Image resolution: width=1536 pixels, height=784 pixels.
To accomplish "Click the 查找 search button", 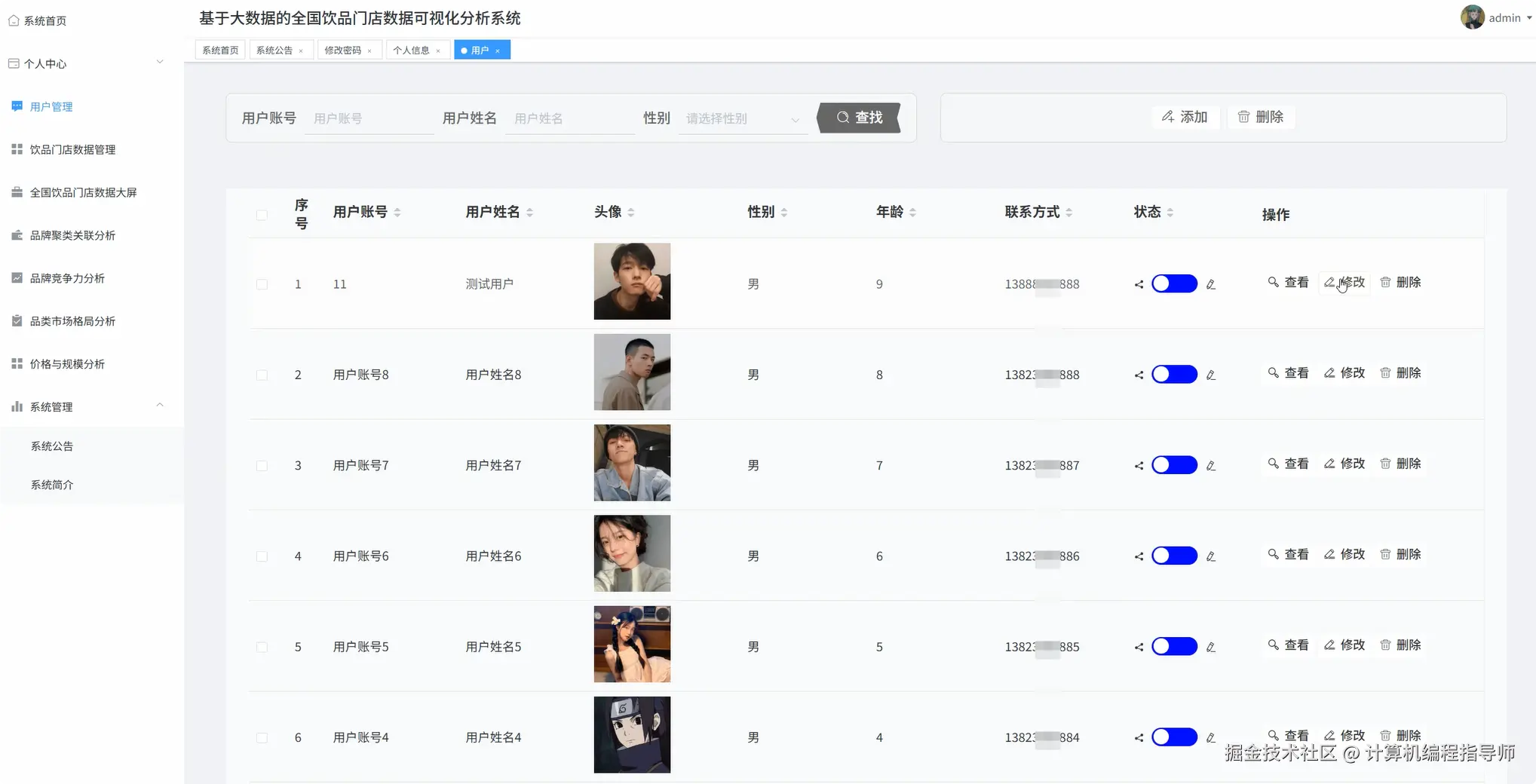I will (859, 118).
